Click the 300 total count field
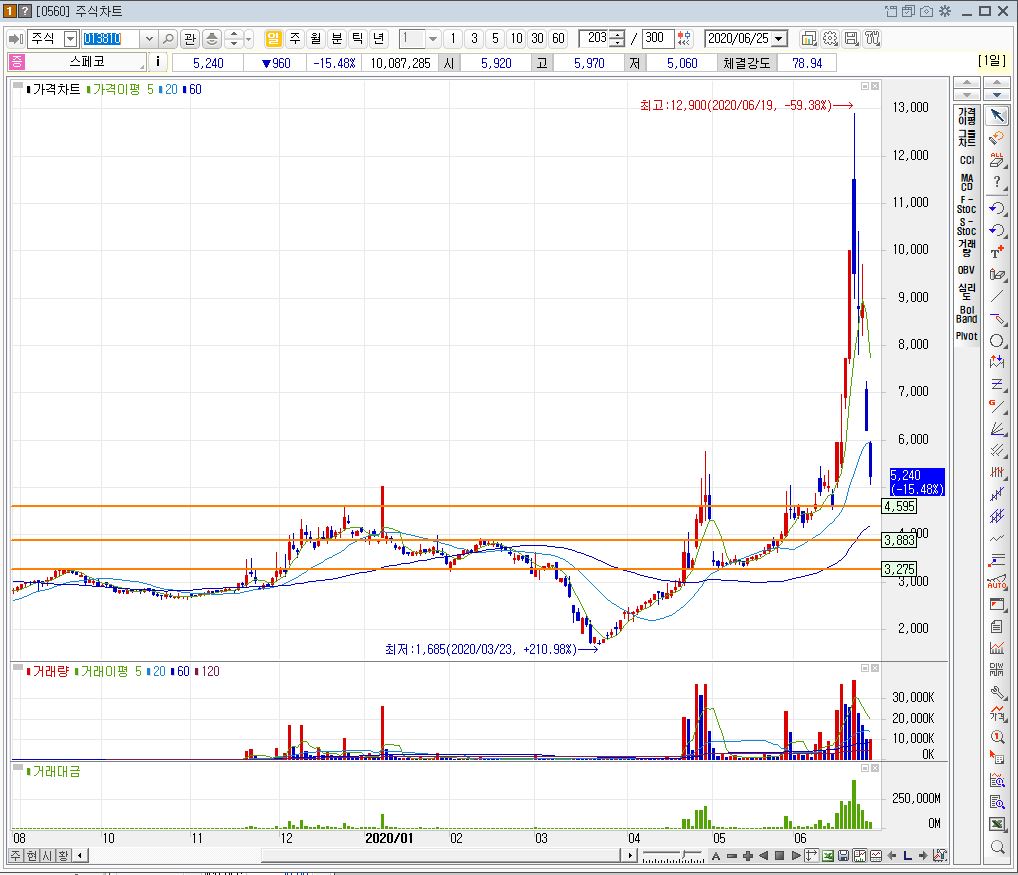1018x875 pixels. click(657, 39)
